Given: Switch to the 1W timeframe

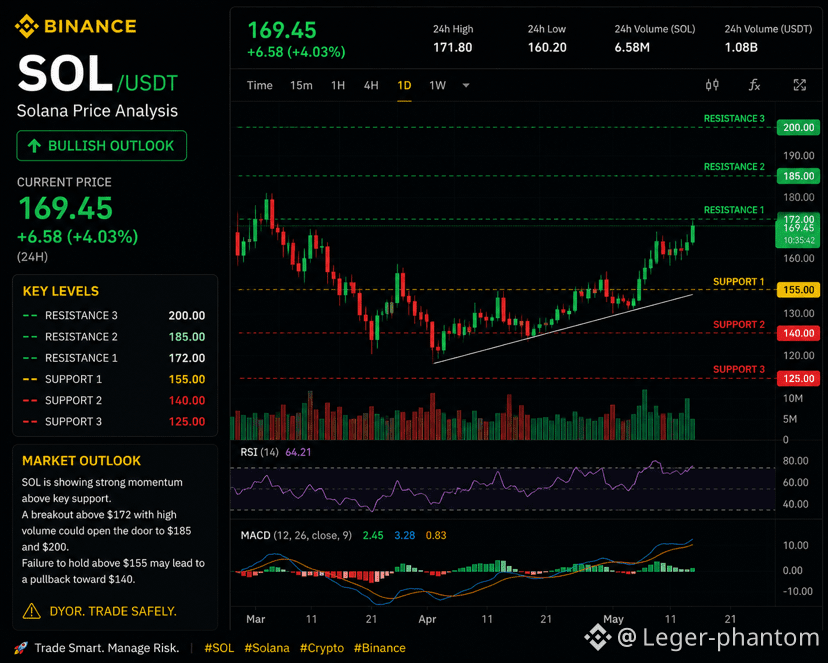Looking at the screenshot, I should coord(438,86).
